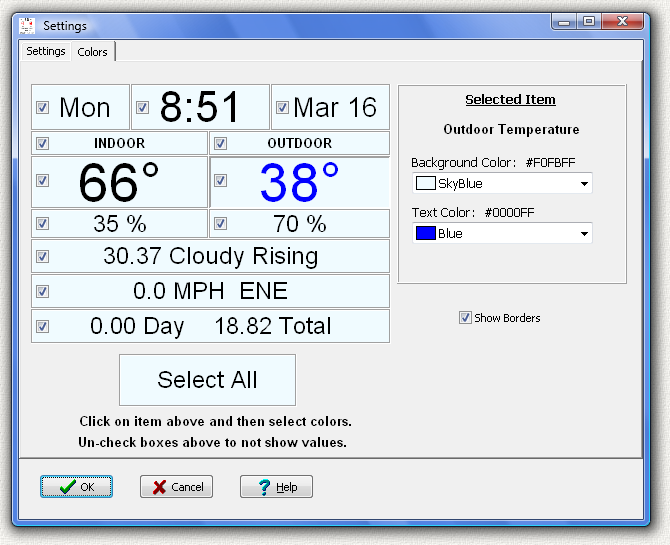Select the OUTDOOR heading item

(x=300, y=143)
